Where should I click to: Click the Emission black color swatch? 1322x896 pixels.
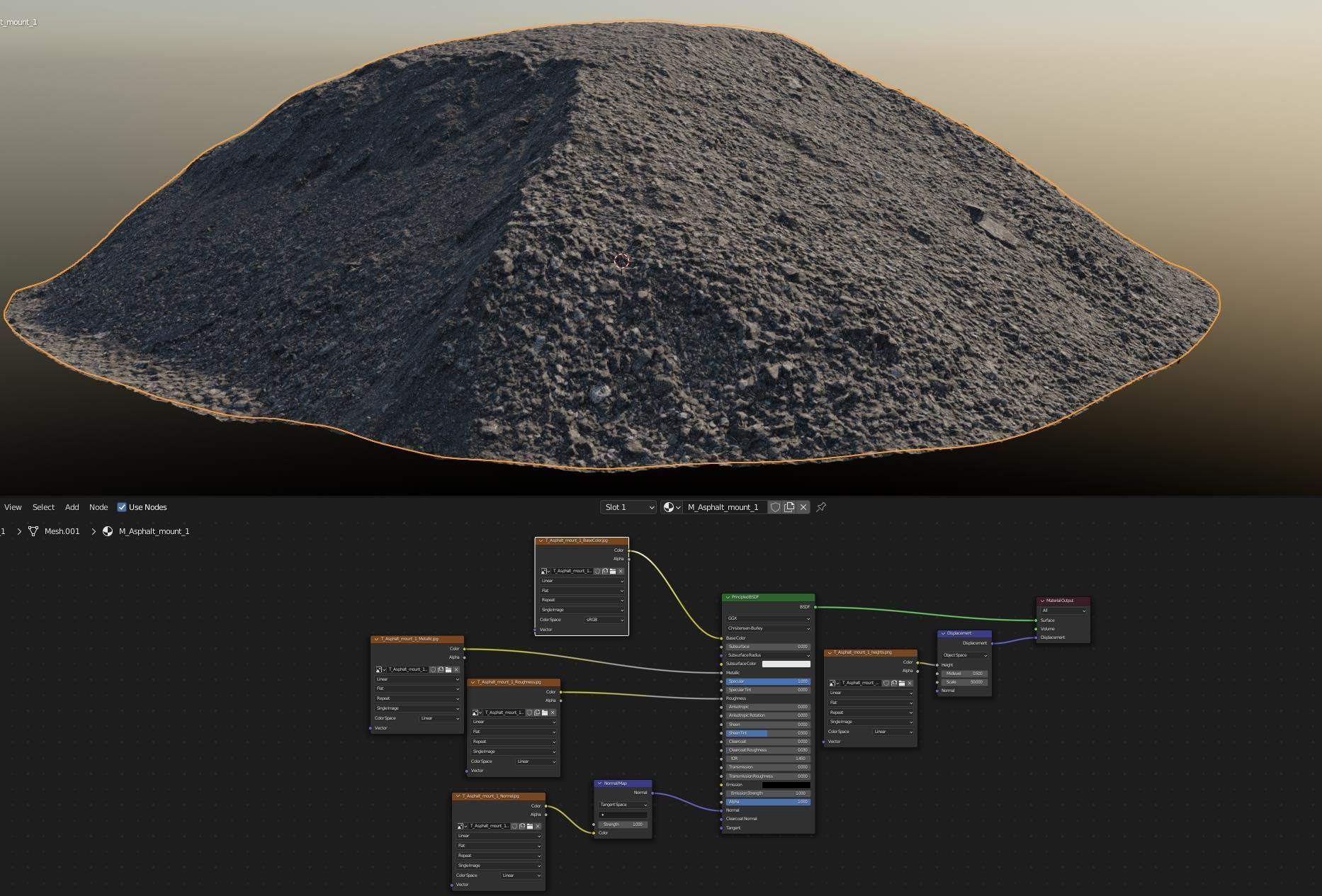(786, 785)
